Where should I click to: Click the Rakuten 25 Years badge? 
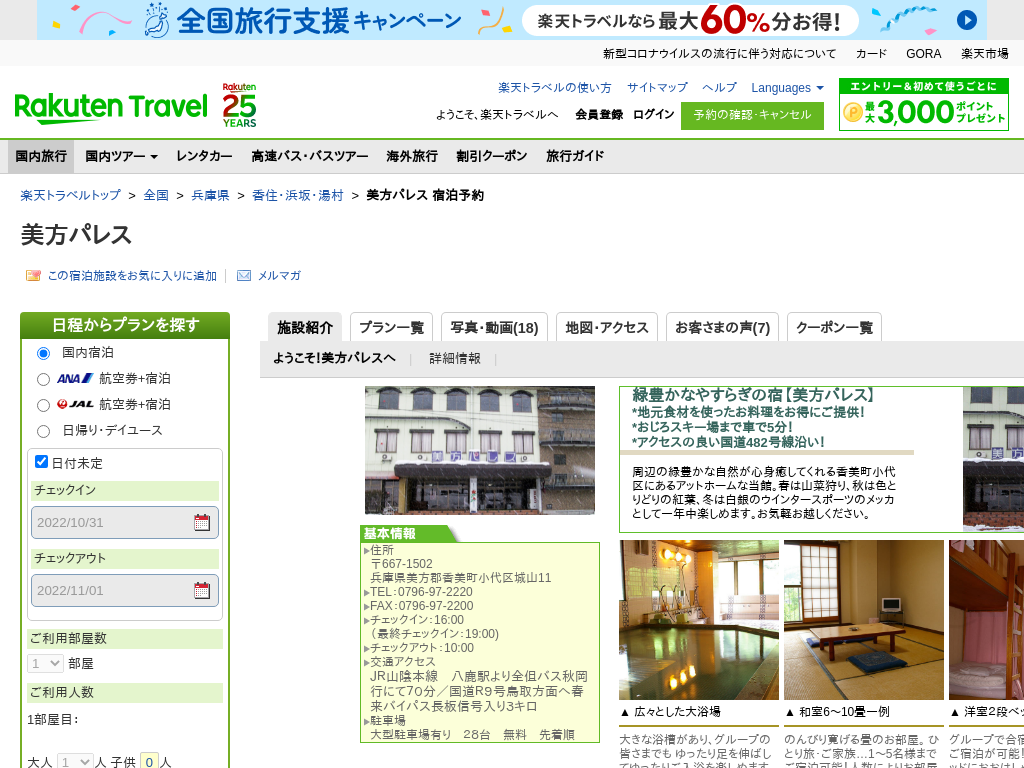coord(239,105)
